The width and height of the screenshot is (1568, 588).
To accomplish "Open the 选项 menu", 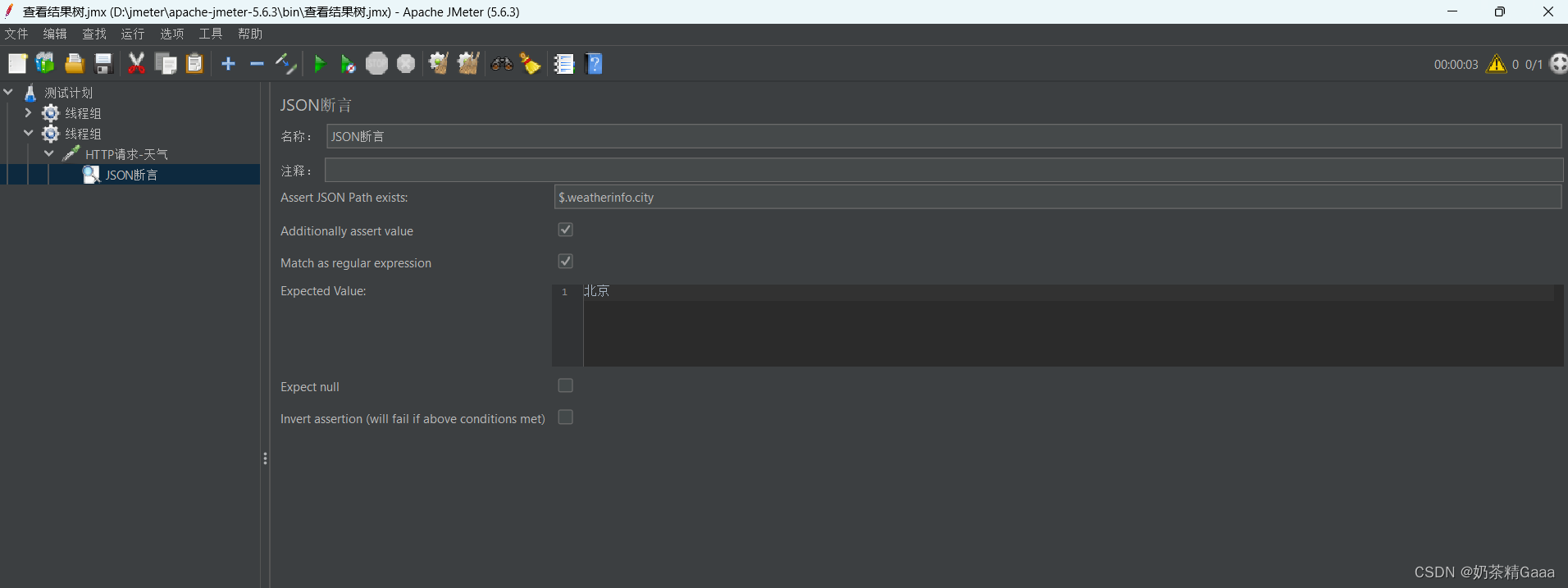I will point(172,34).
